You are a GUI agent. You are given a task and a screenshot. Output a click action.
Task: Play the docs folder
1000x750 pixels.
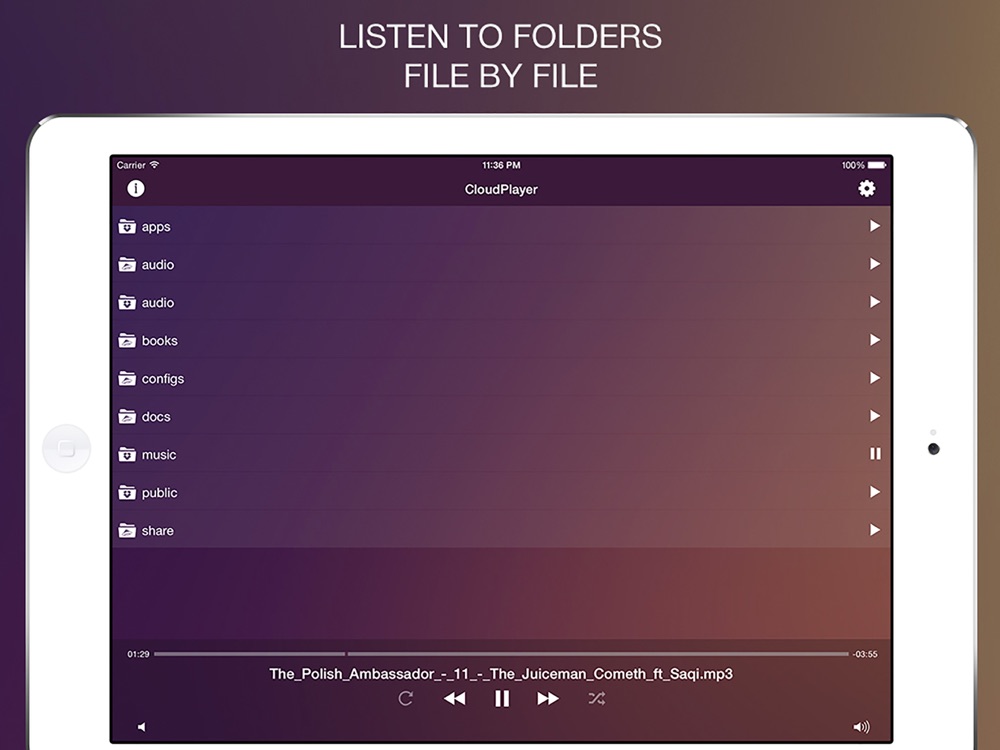(x=875, y=416)
